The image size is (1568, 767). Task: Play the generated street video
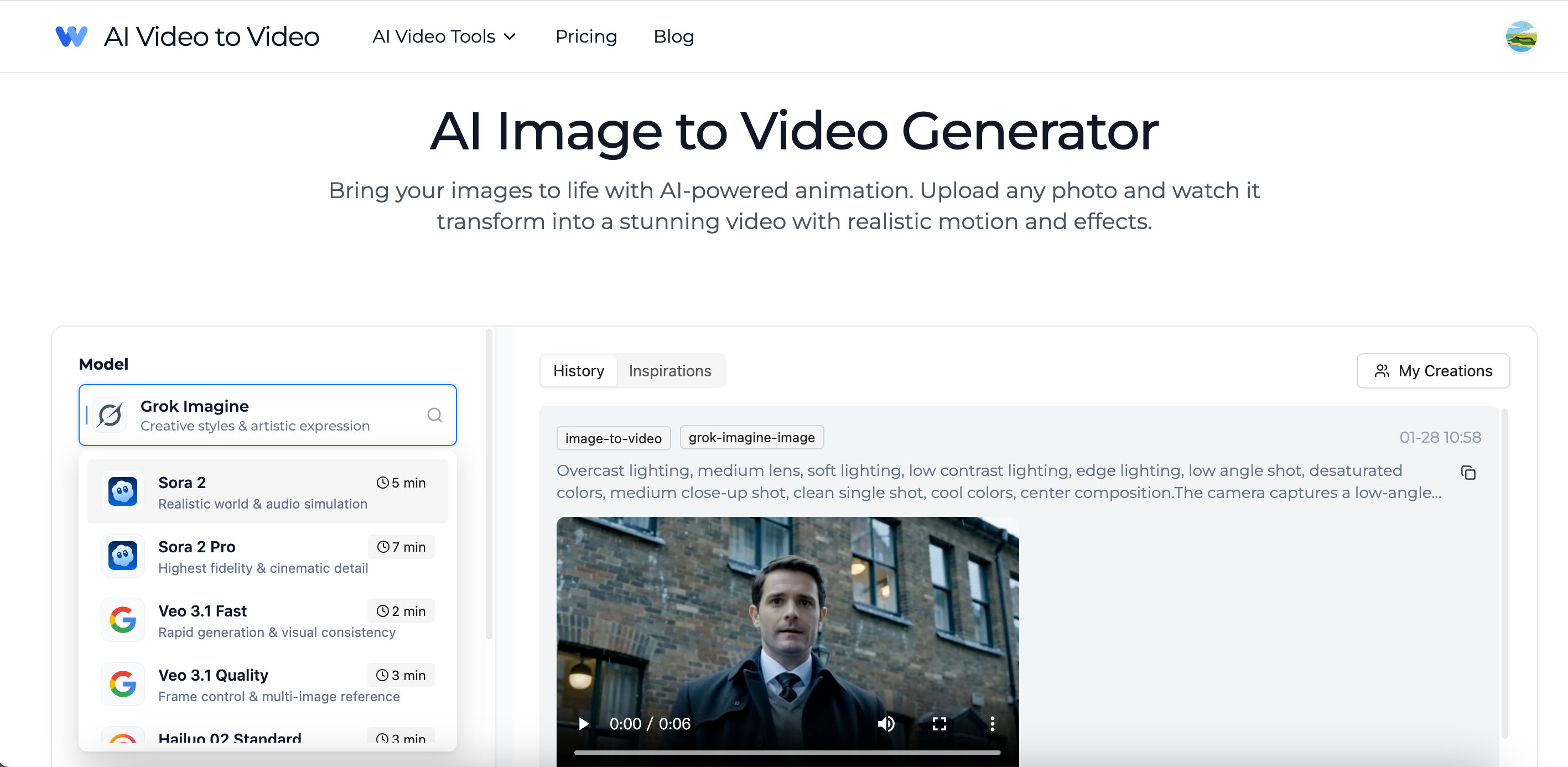(x=583, y=723)
